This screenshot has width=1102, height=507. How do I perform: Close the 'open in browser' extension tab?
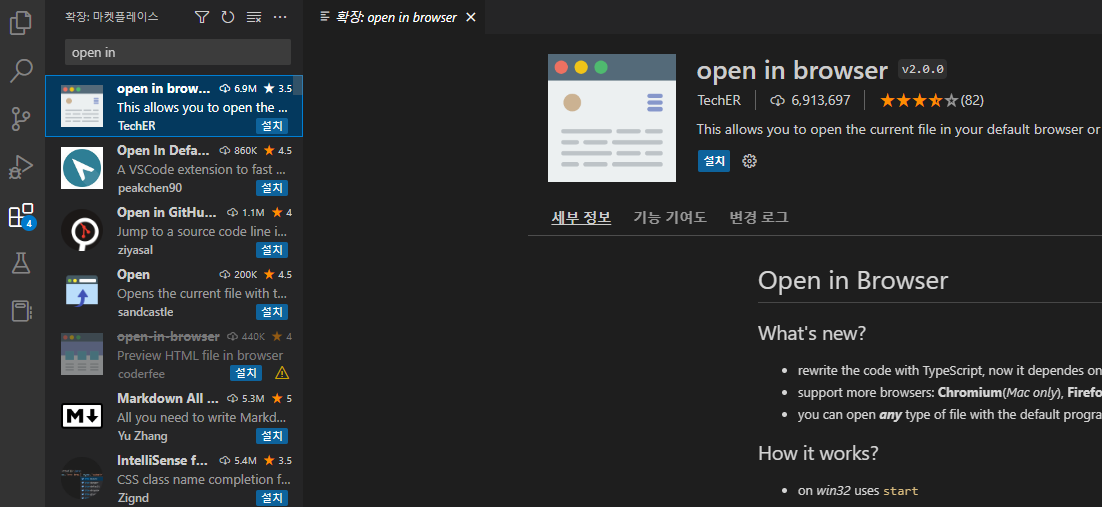[x=471, y=18]
